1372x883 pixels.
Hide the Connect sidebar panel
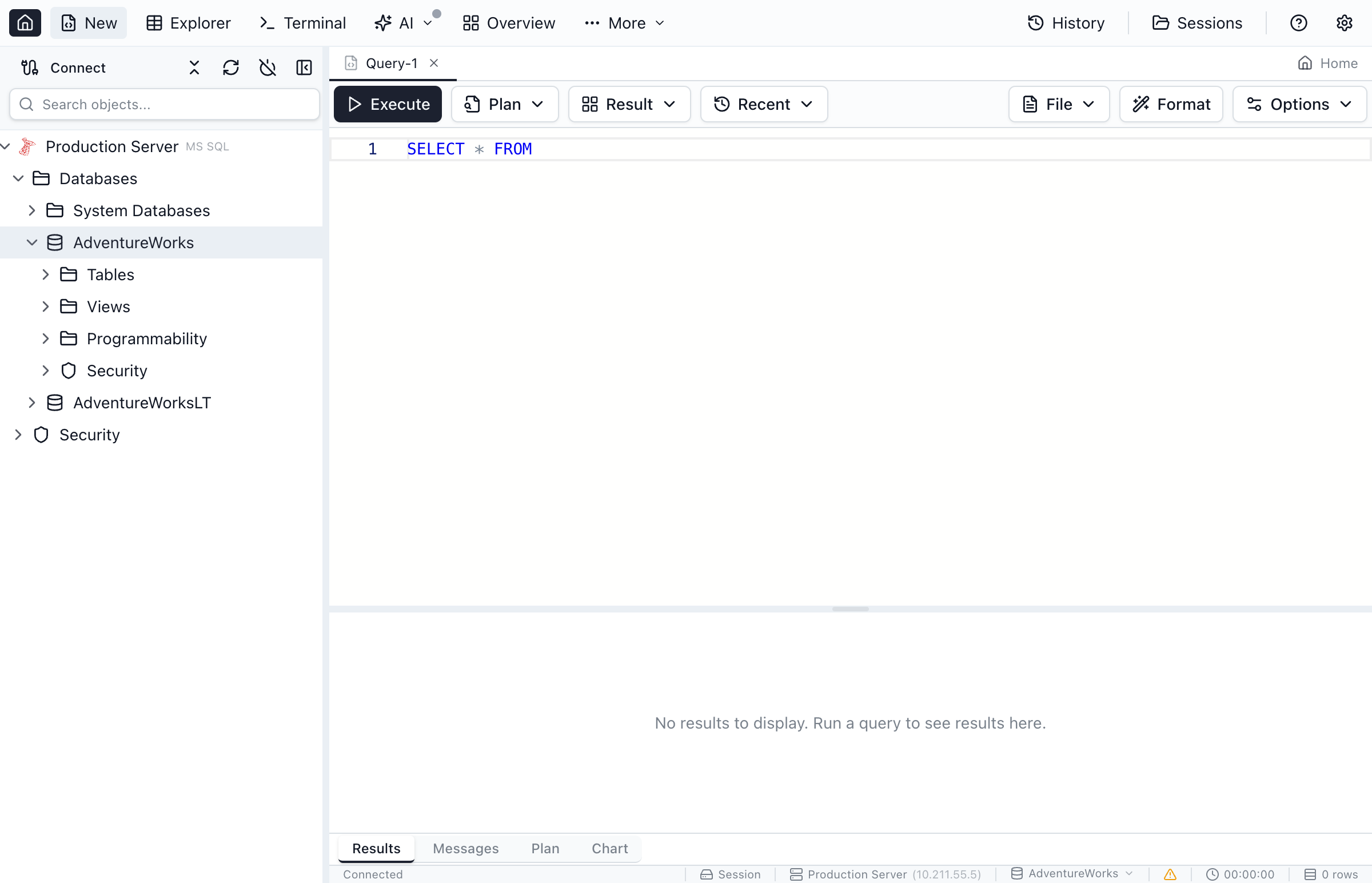304,67
